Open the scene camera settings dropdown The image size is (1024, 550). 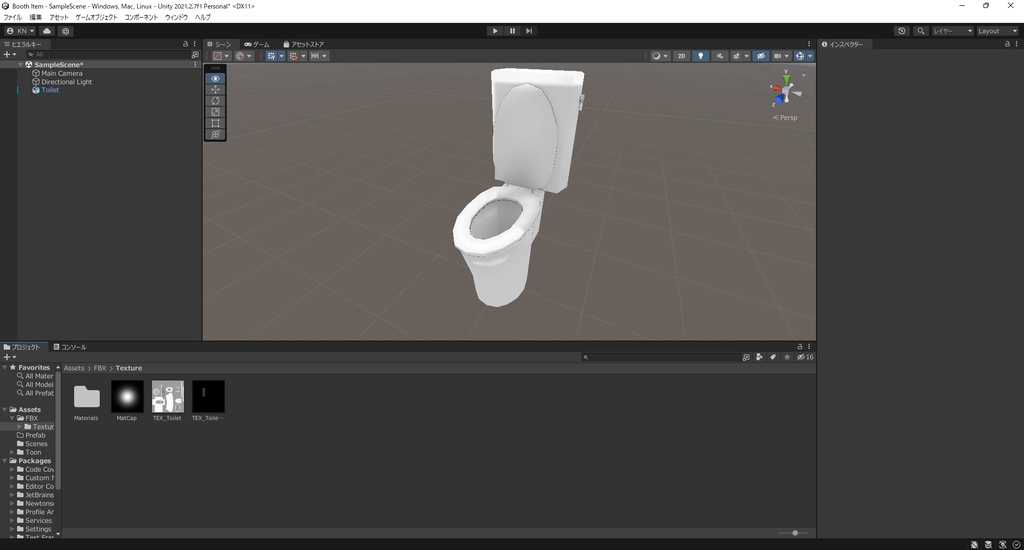(781, 56)
